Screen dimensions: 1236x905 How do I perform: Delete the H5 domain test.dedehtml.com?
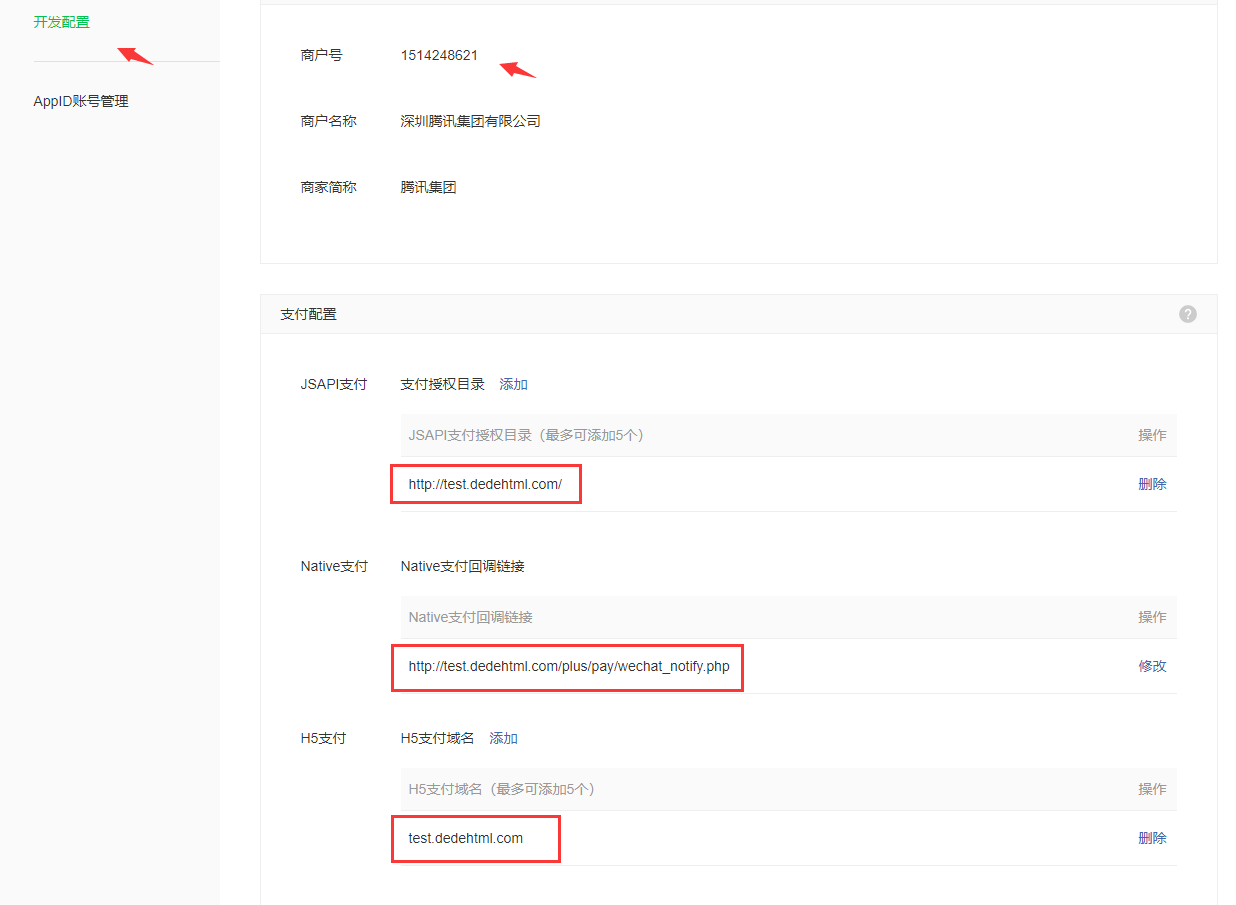click(1152, 838)
